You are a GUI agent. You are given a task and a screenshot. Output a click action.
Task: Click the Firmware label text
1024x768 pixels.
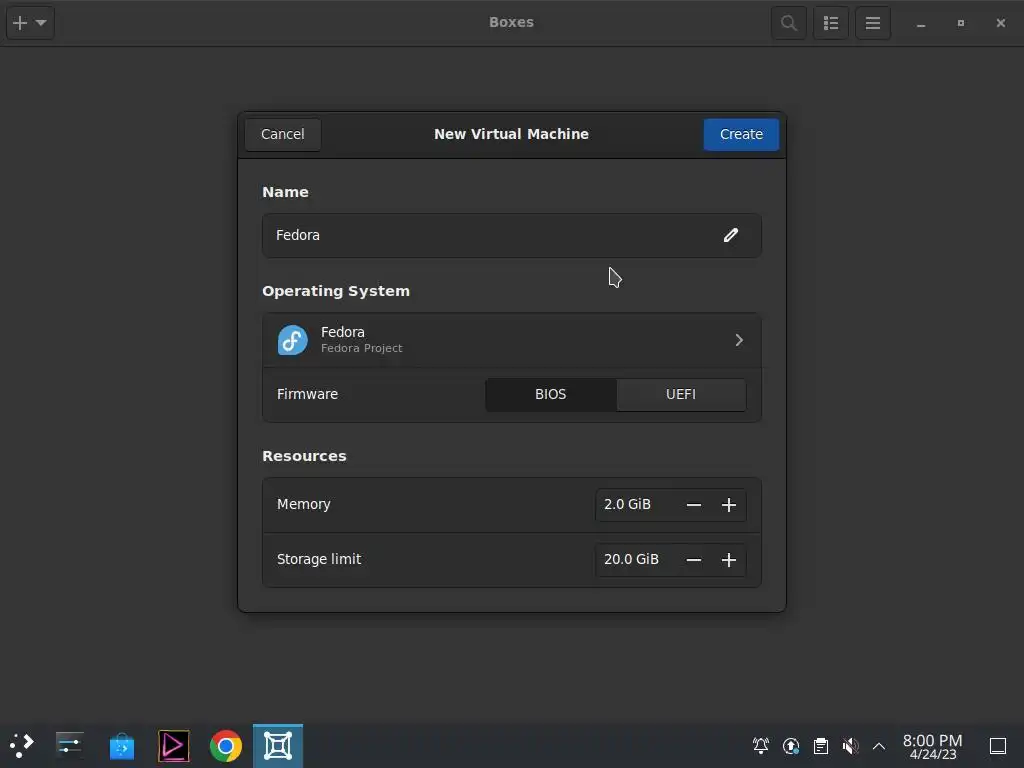(x=308, y=394)
